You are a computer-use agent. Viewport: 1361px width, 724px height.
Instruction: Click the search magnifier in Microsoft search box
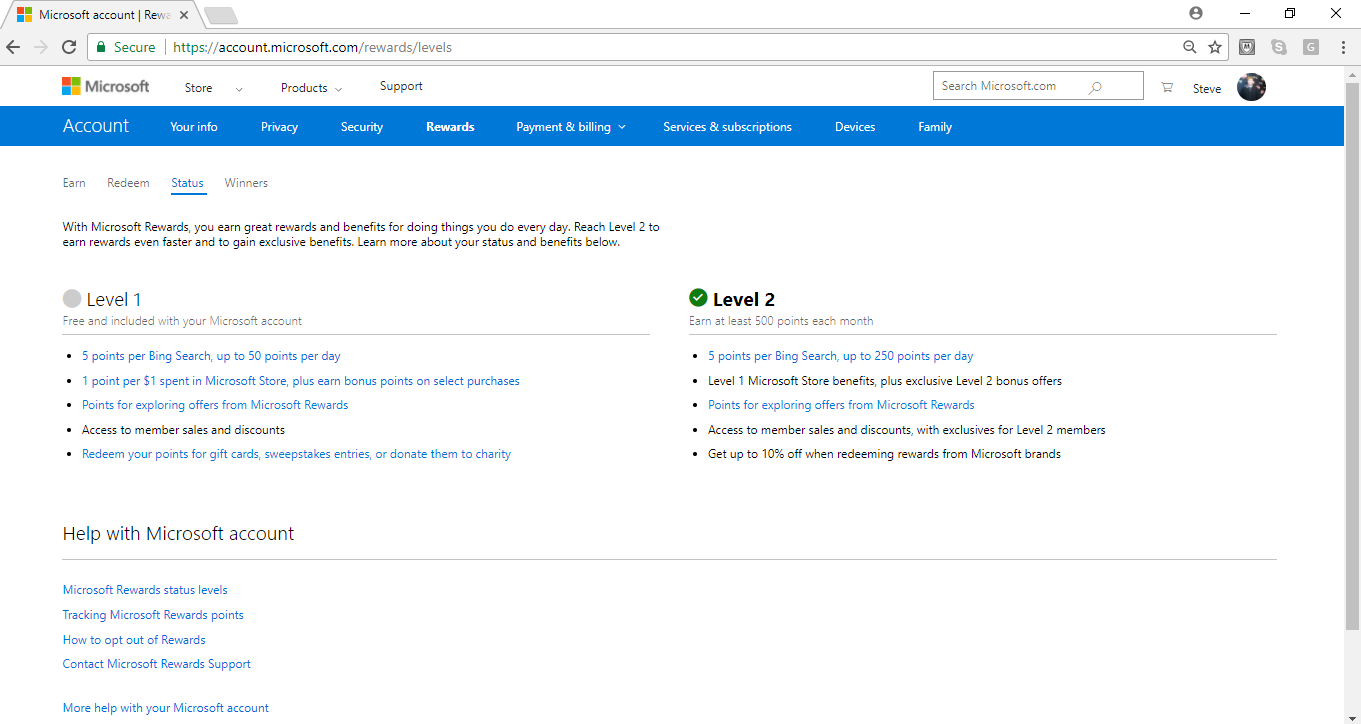pyautogui.click(x=1095, y=87)
